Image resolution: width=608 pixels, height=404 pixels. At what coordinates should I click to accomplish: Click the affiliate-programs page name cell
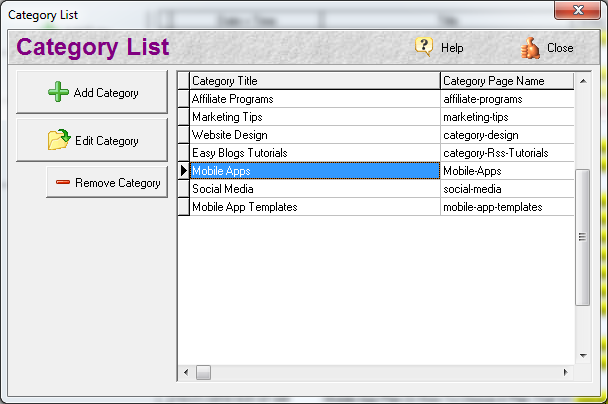pyautogui.click(x=507, y=99)
